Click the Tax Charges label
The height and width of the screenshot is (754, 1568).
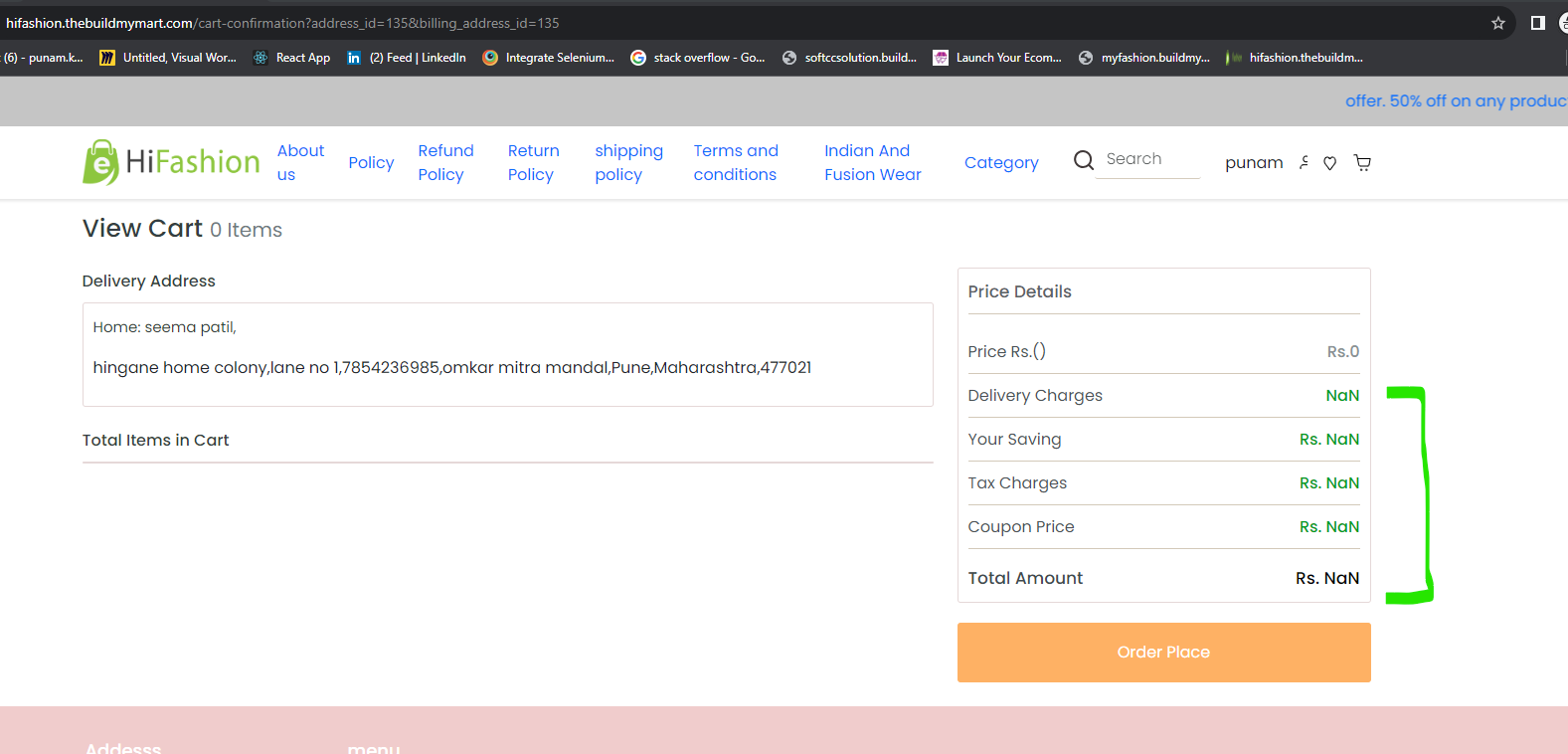click(x=1017, y=482)
